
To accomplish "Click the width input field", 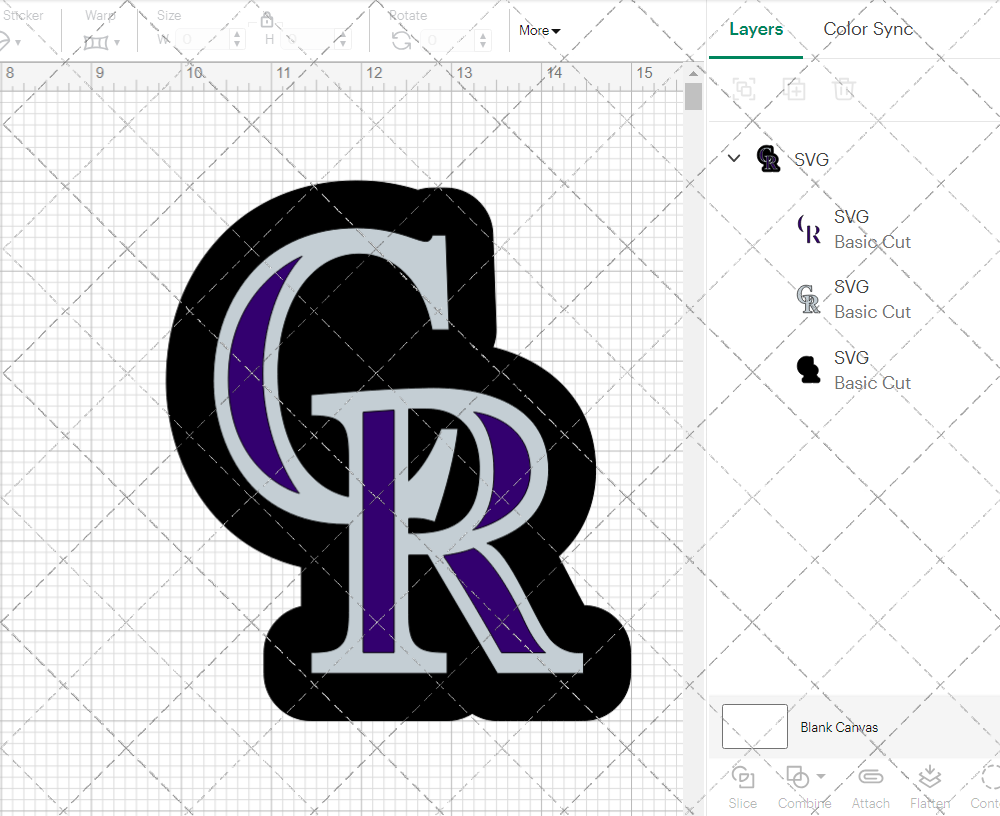I will pos(203,40).
